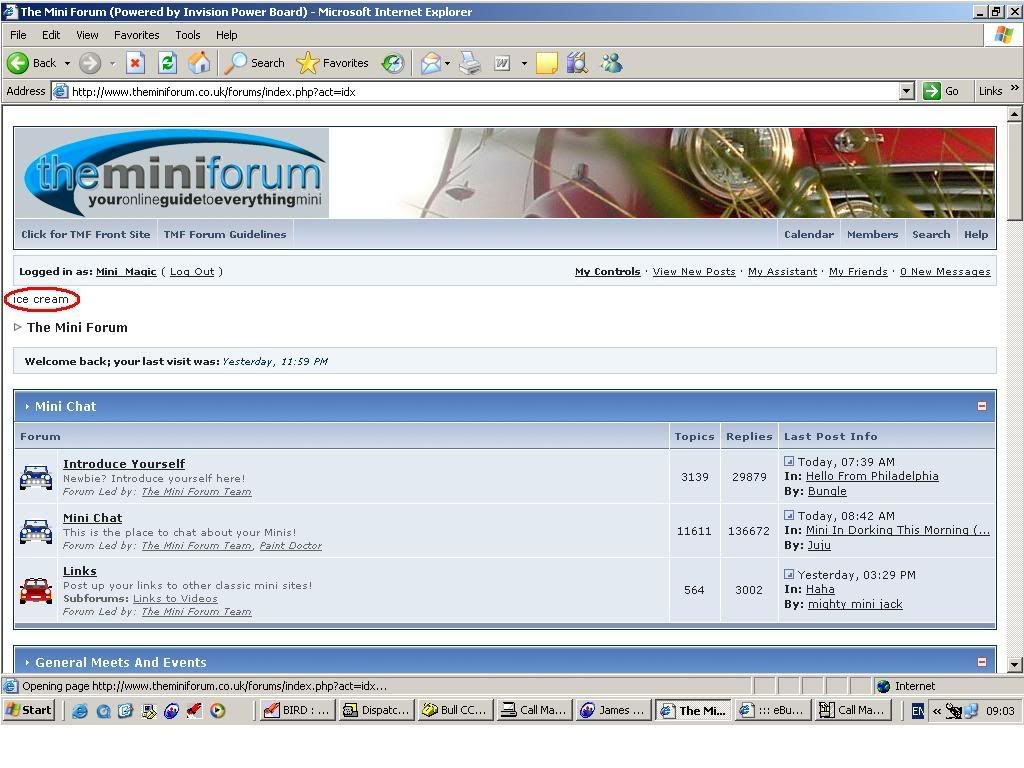Click the blue car icon beside the Mini Chat forum
The image size is (1024, 768).
pos(36,531)
